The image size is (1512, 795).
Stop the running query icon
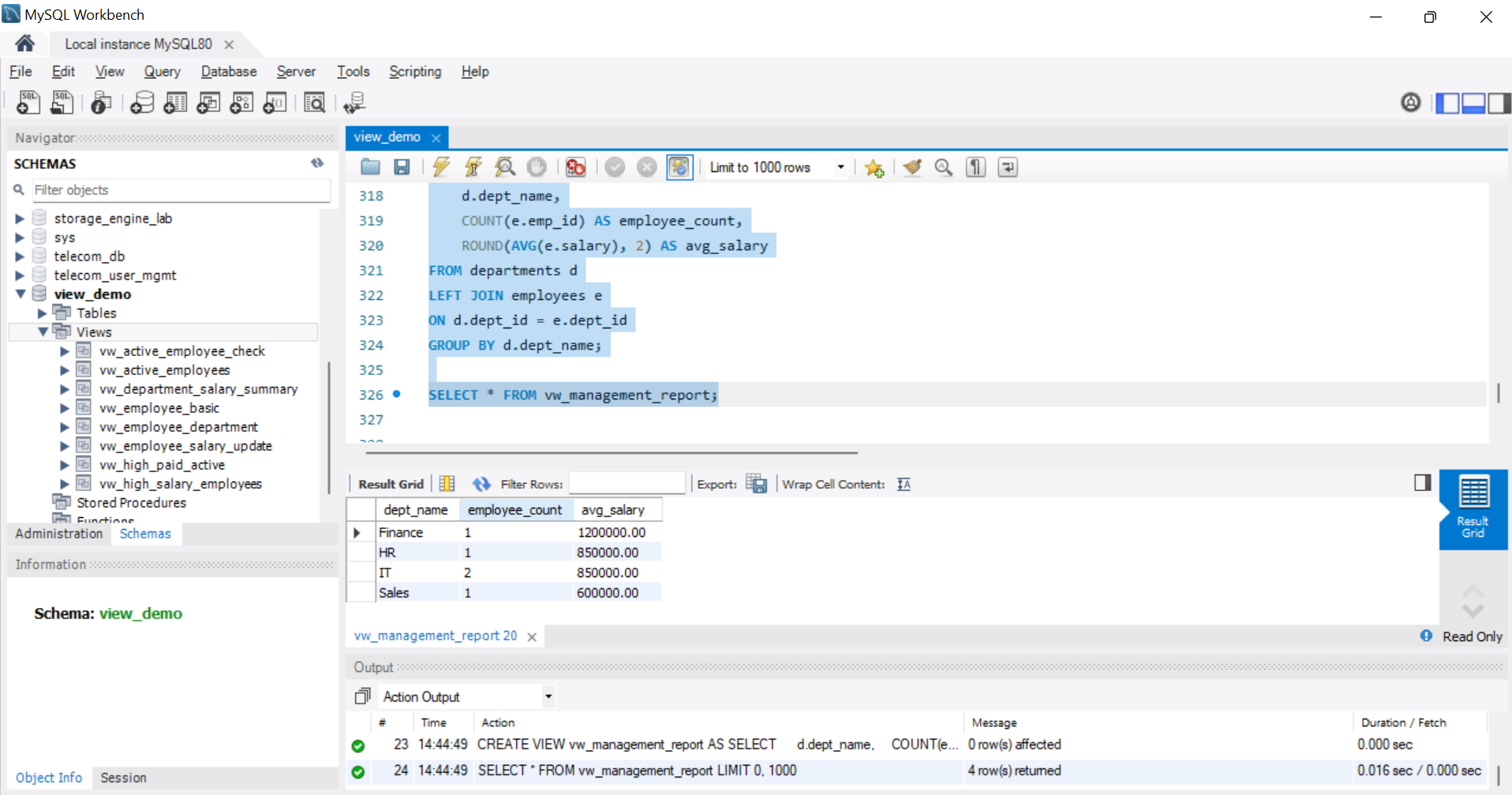click(x=537, y=167)
